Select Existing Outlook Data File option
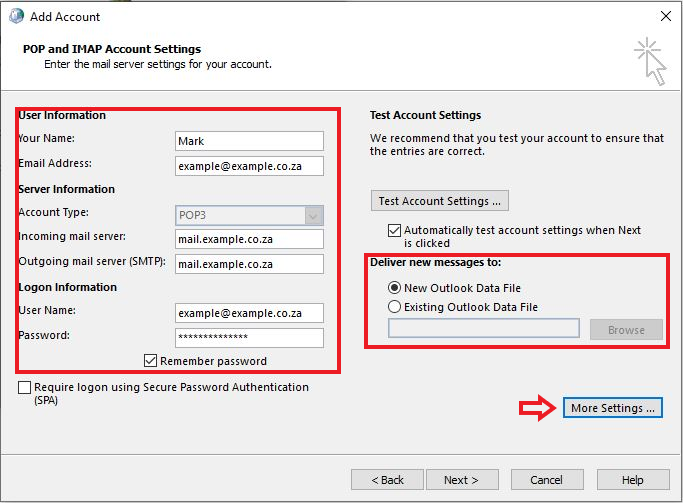 click(394, 307)
